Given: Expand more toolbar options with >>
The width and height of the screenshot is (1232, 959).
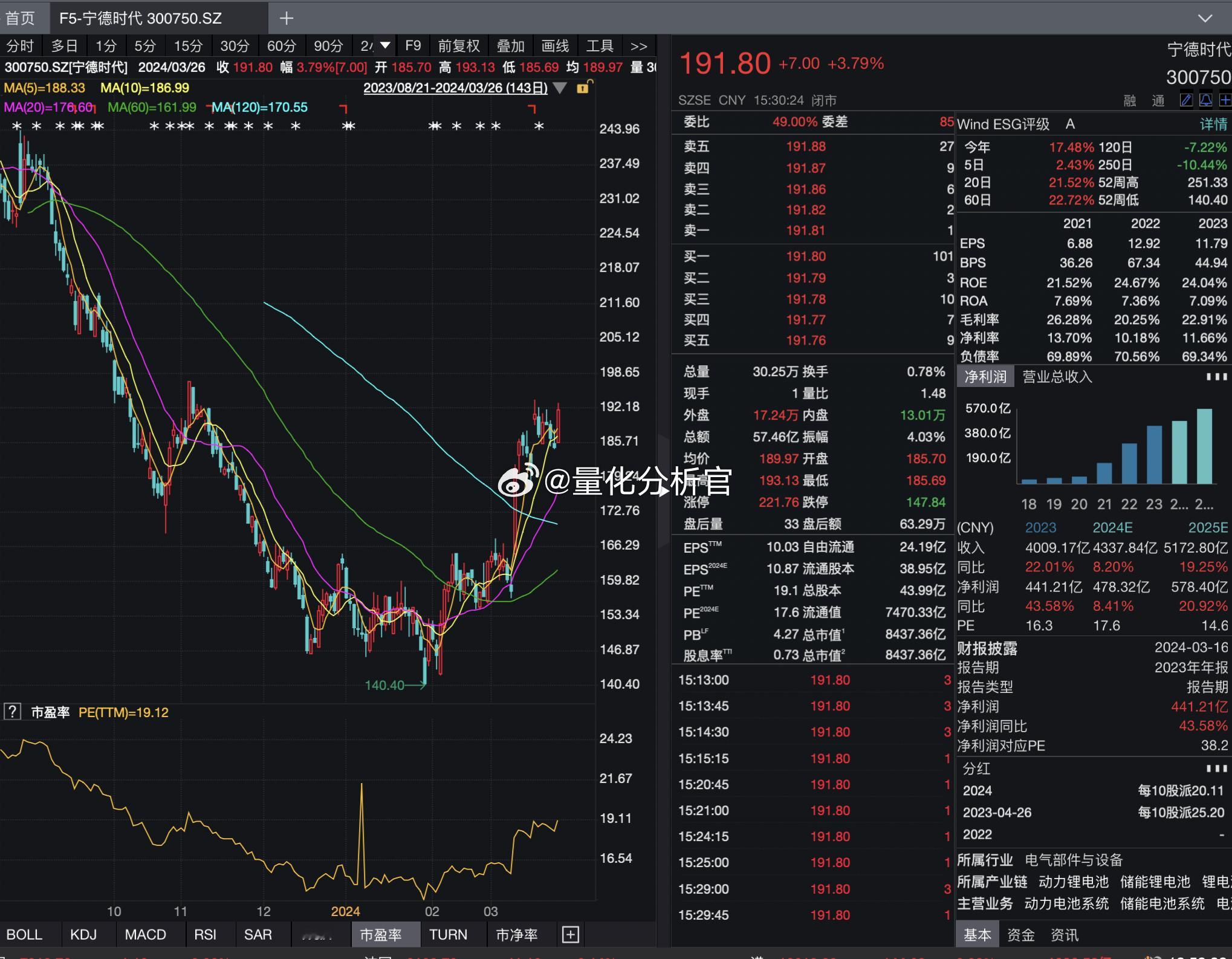Looking at the screenshot, I should coord(638,46).
